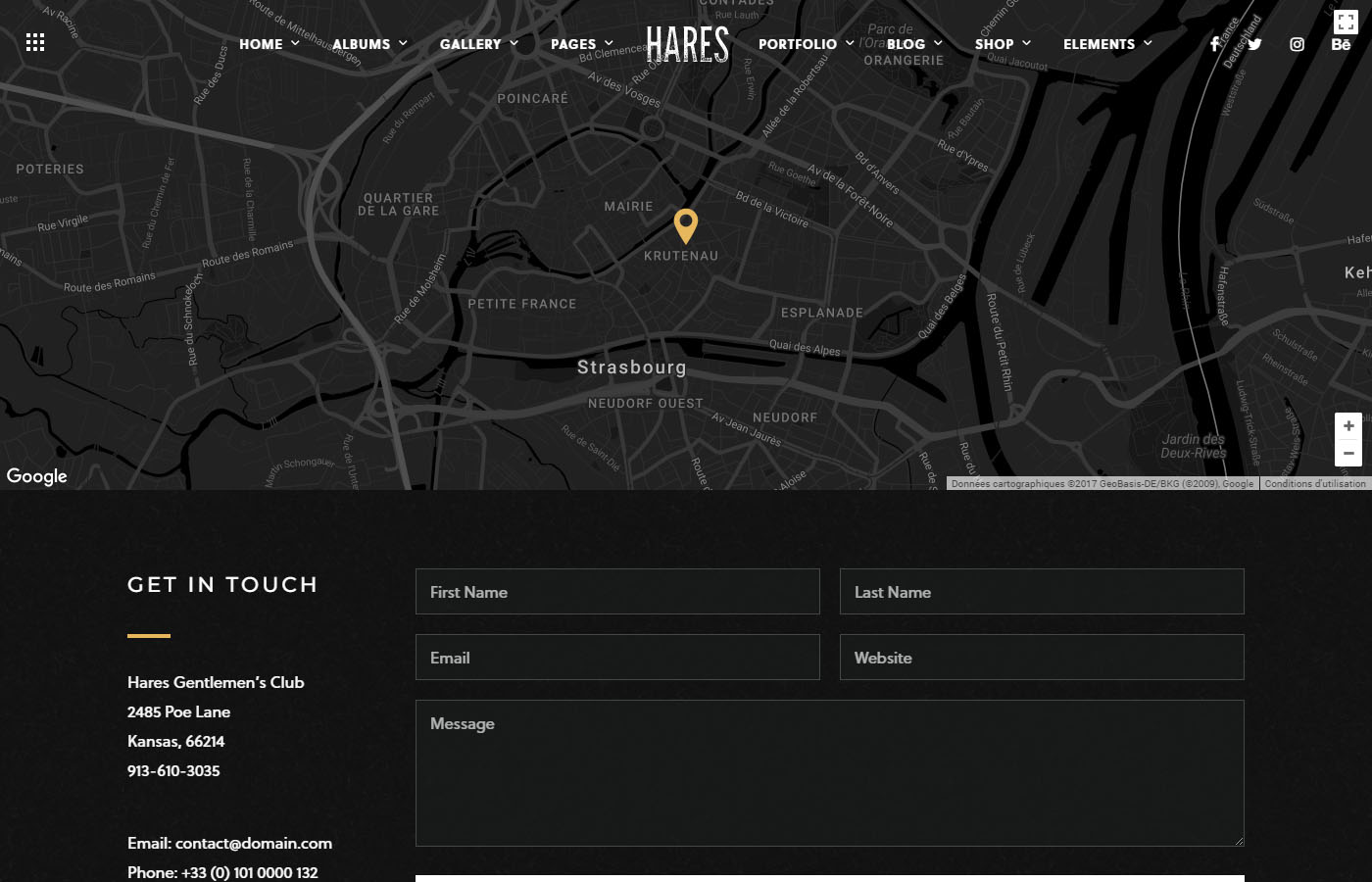Zoom out on the map
This screenshot has width=1372, height=882.
tap(1348, 453)
